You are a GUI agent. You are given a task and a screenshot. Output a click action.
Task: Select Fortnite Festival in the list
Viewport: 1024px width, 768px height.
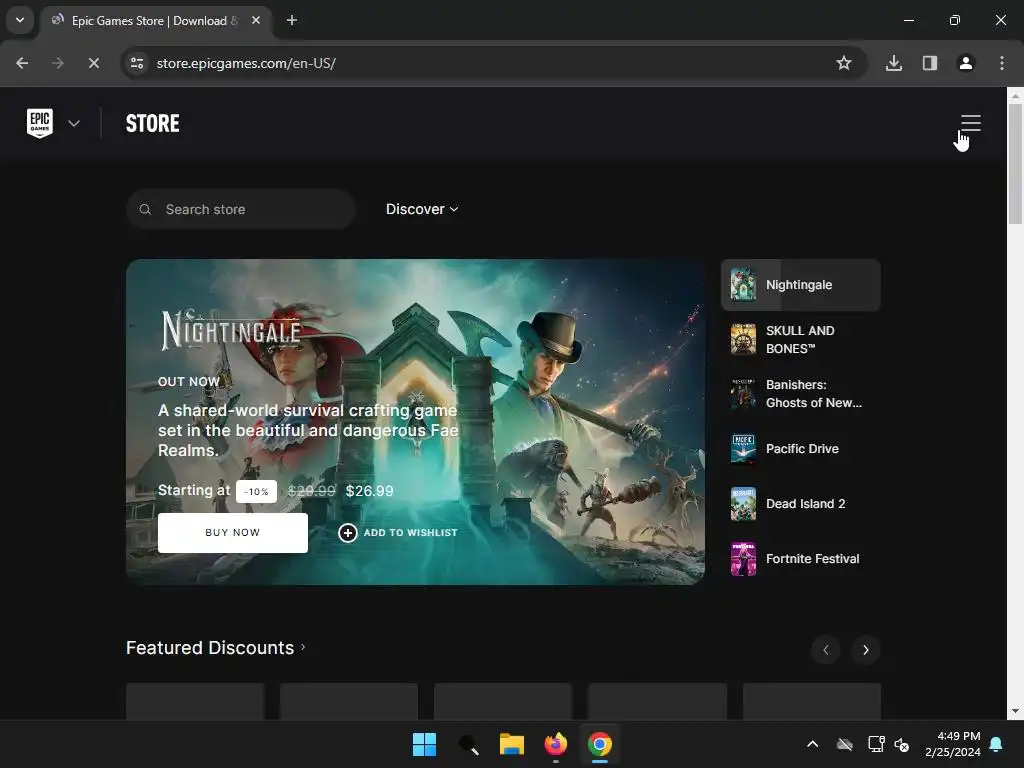(x=801, y=558)
